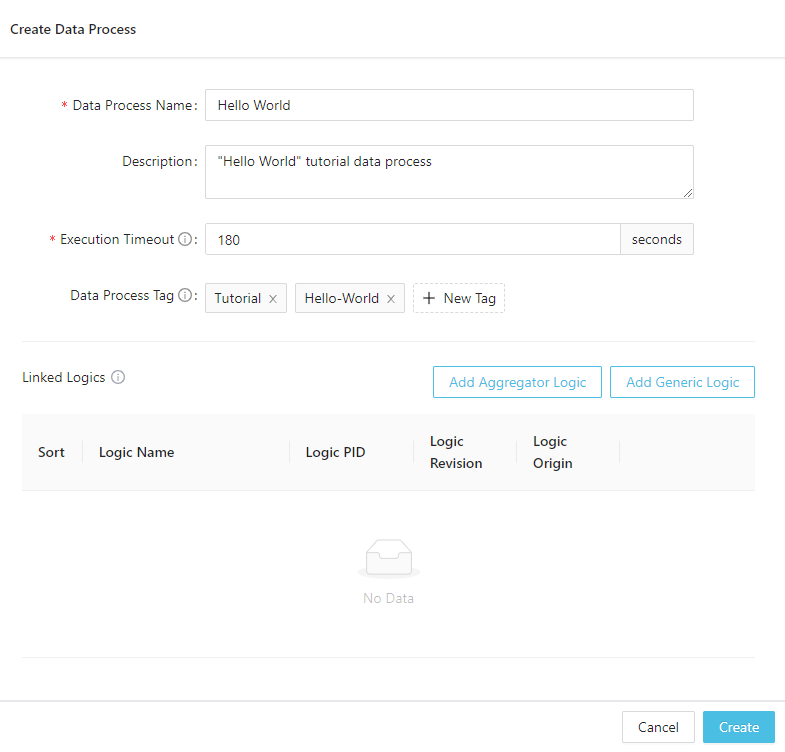Click the Execution Timeout value field
Viewport: 785px width, 752px height.
412,240
